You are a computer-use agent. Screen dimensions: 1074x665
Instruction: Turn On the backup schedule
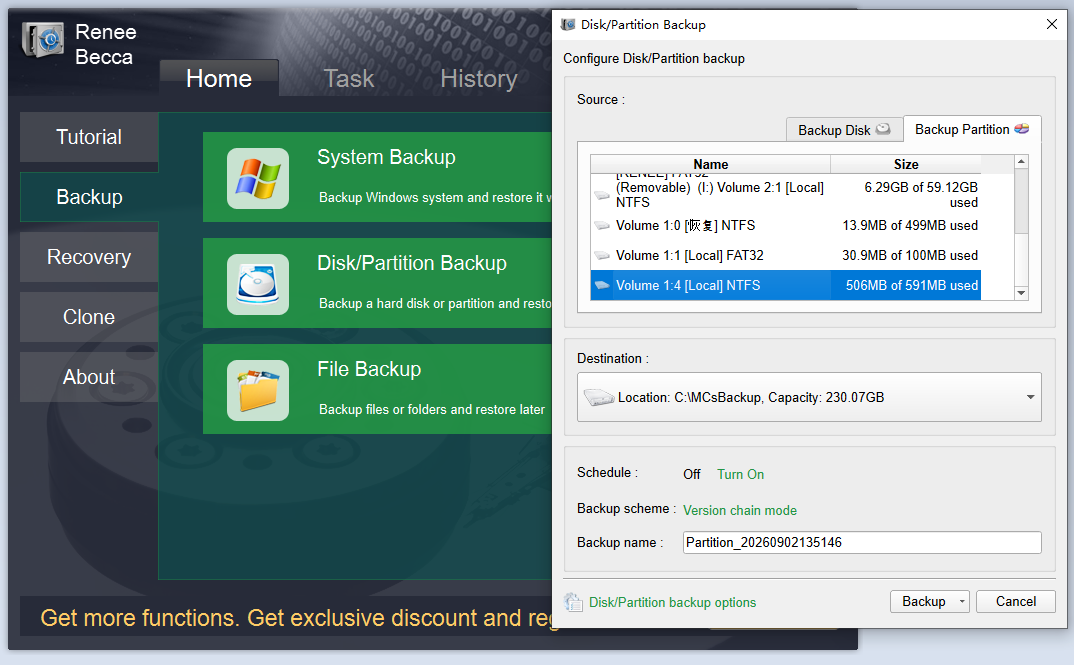click(740, 475)
